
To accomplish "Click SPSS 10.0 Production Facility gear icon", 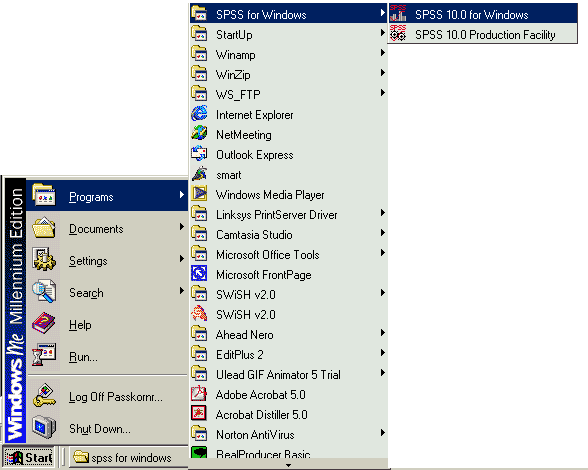I will point(398,34).
